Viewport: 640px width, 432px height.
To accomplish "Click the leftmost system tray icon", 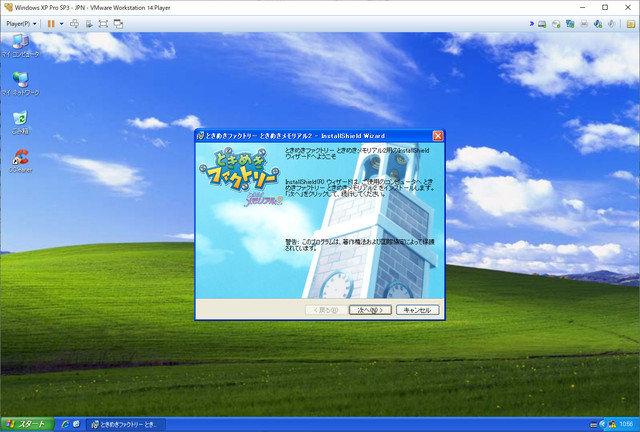I will point(594,425).
